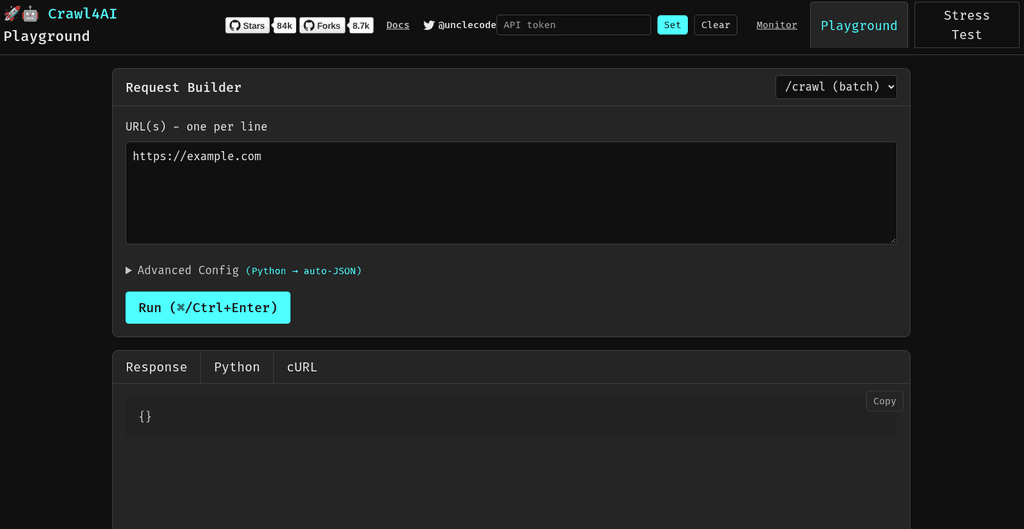This screenshot has width=1024, height=529.
Task: Click the Set token button
Action: (x=672, y=25)
